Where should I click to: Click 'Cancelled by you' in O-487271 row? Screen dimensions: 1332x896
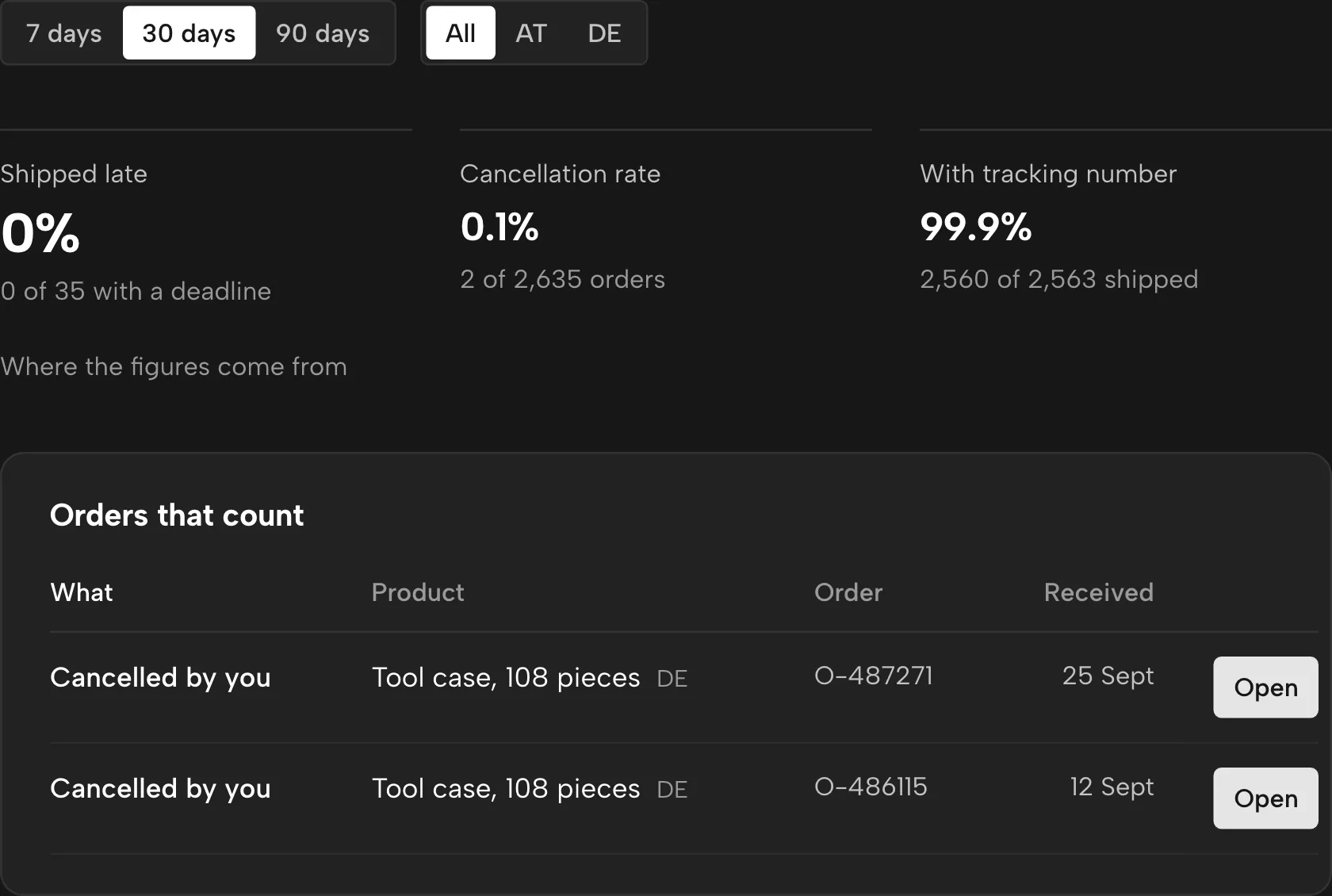pyautogui.click(x=160, y=678)
